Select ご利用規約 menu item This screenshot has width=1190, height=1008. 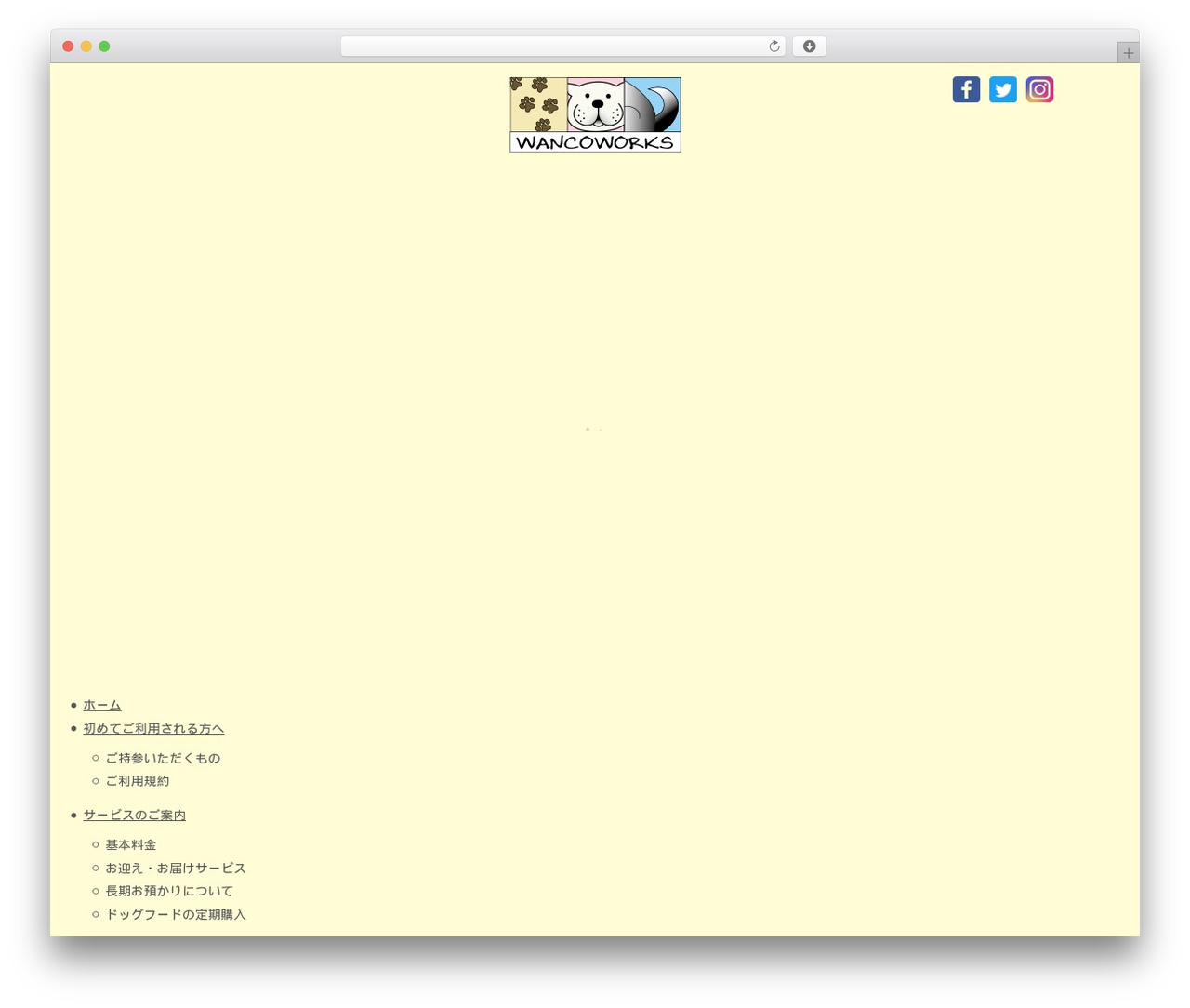pos(137,781)
